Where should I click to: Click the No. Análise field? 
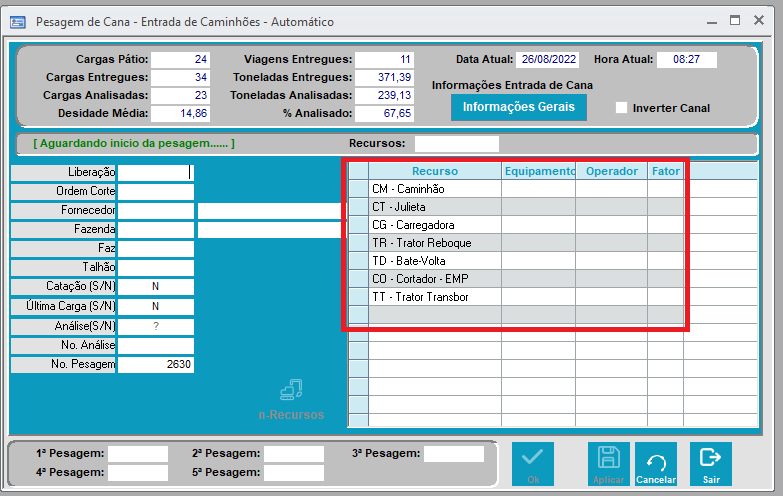tap(156, 345)
